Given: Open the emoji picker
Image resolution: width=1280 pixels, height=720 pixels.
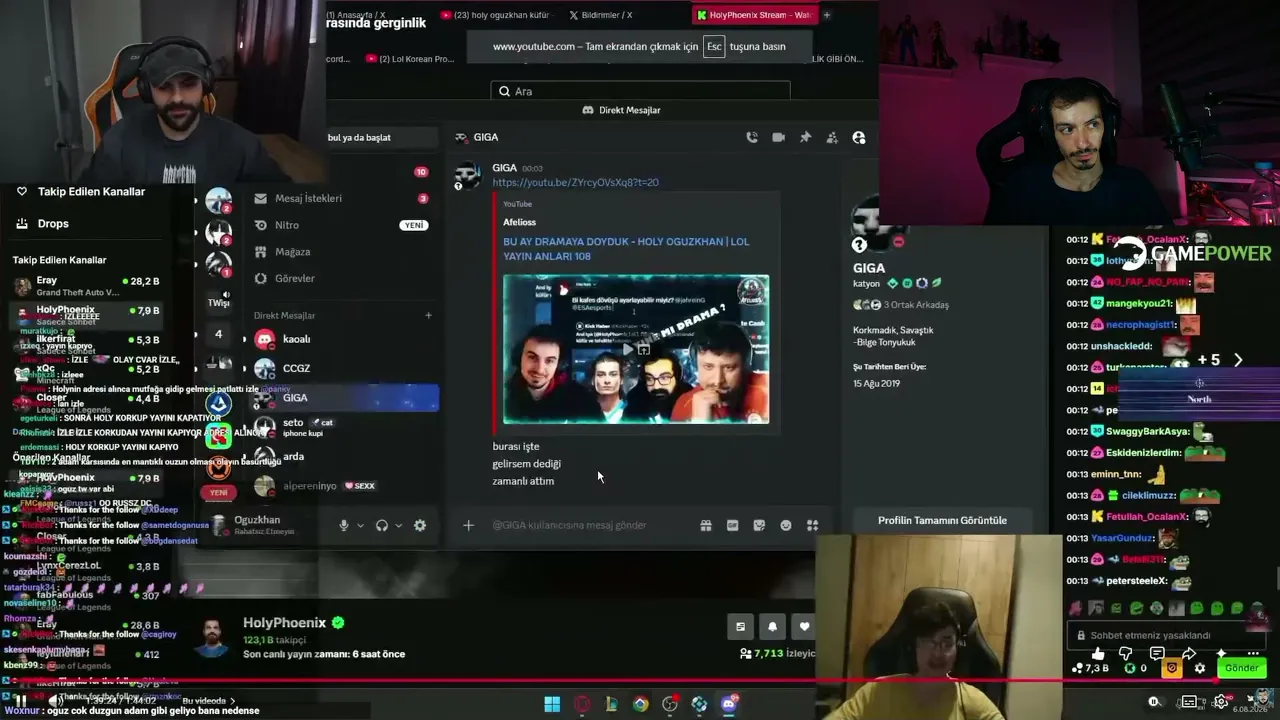Looking at the screenshot, I should 786,525.
